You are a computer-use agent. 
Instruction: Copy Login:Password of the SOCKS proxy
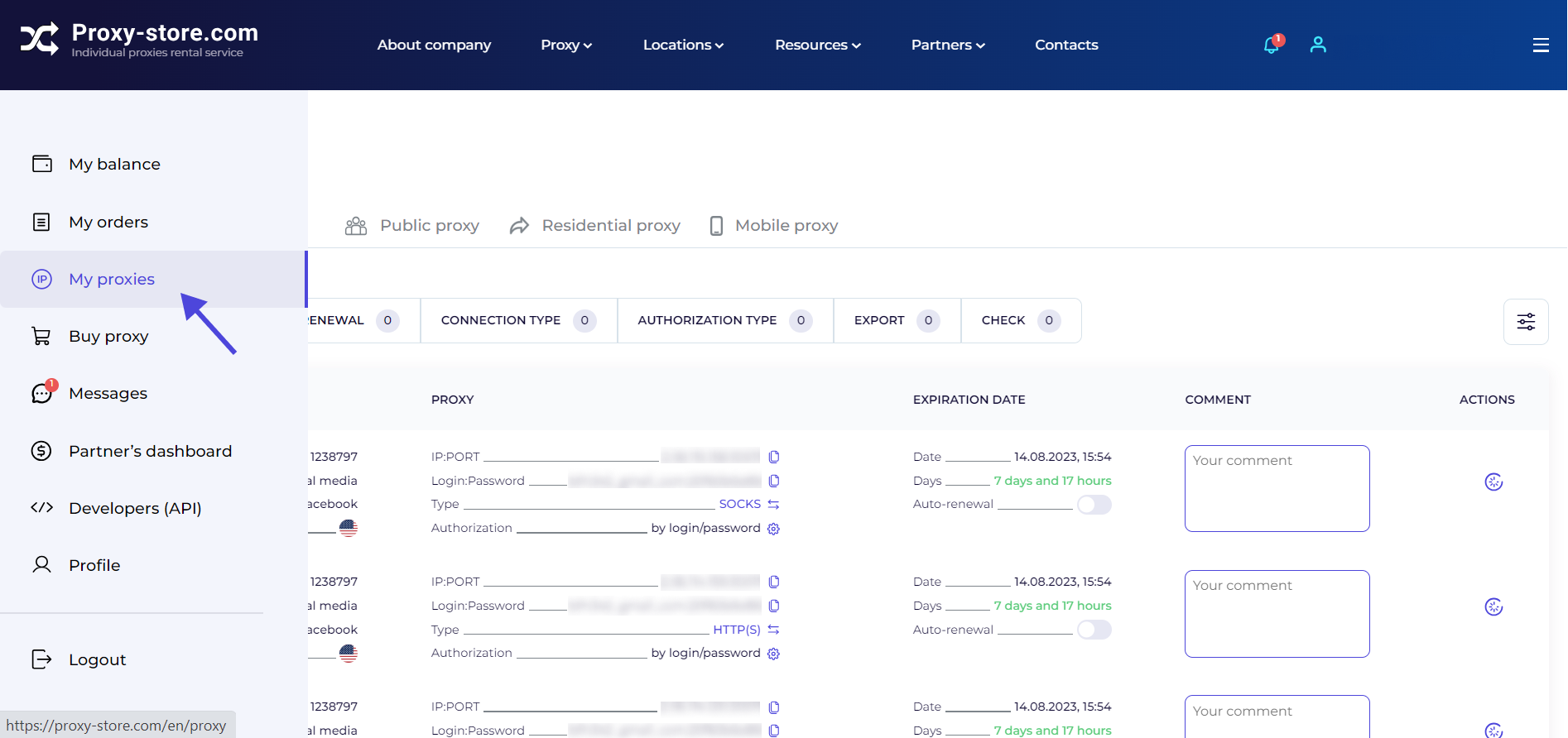774,481
